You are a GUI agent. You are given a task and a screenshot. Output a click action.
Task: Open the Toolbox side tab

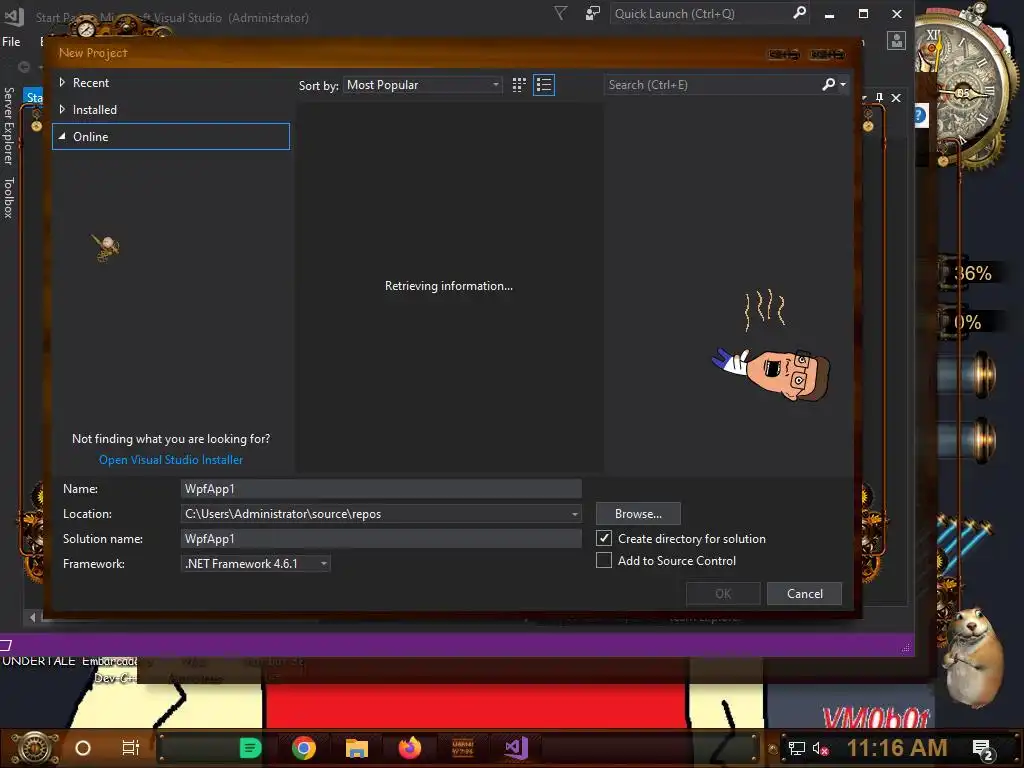tap(8, 197)
